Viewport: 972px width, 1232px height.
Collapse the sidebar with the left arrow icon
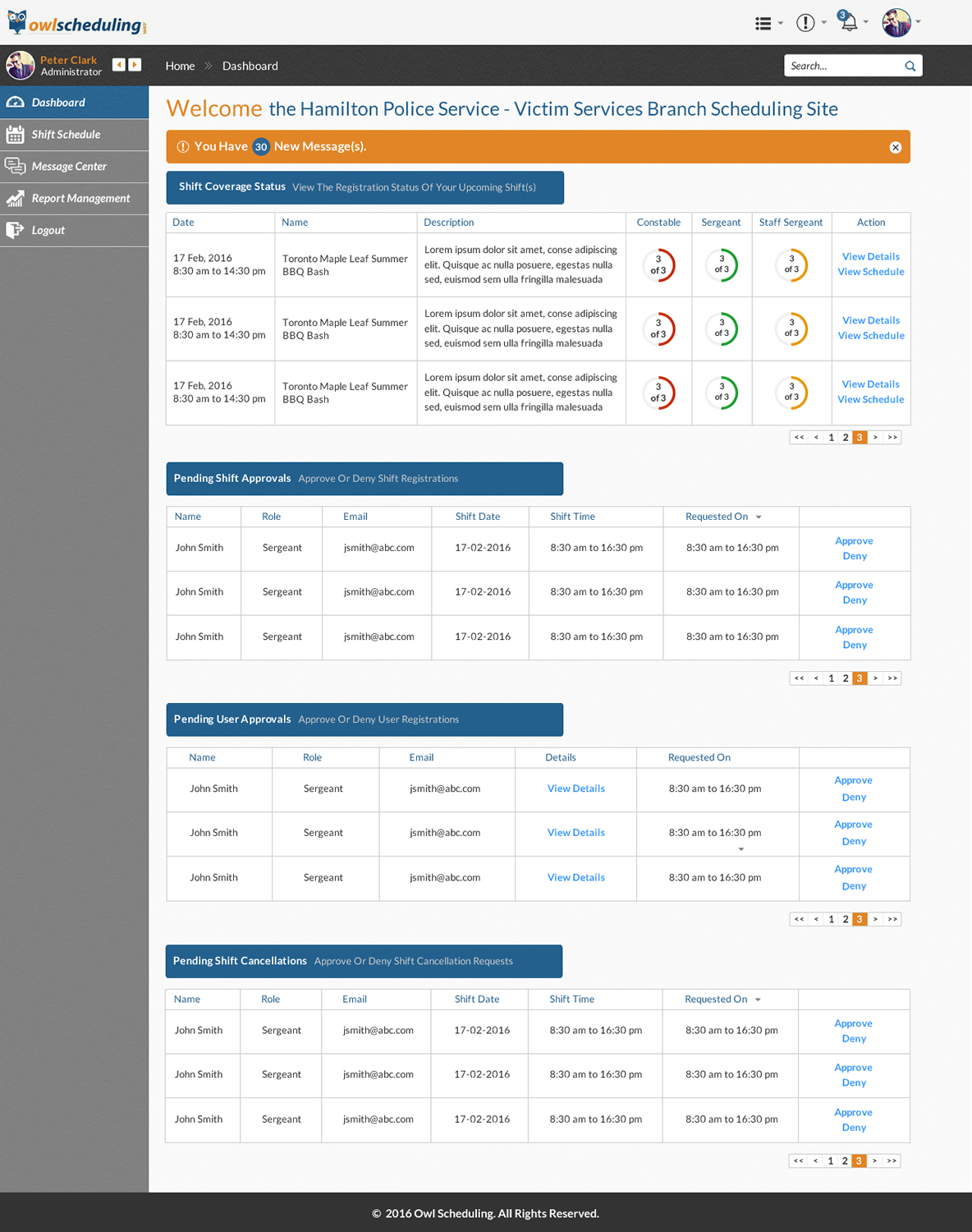coord(119,64)
